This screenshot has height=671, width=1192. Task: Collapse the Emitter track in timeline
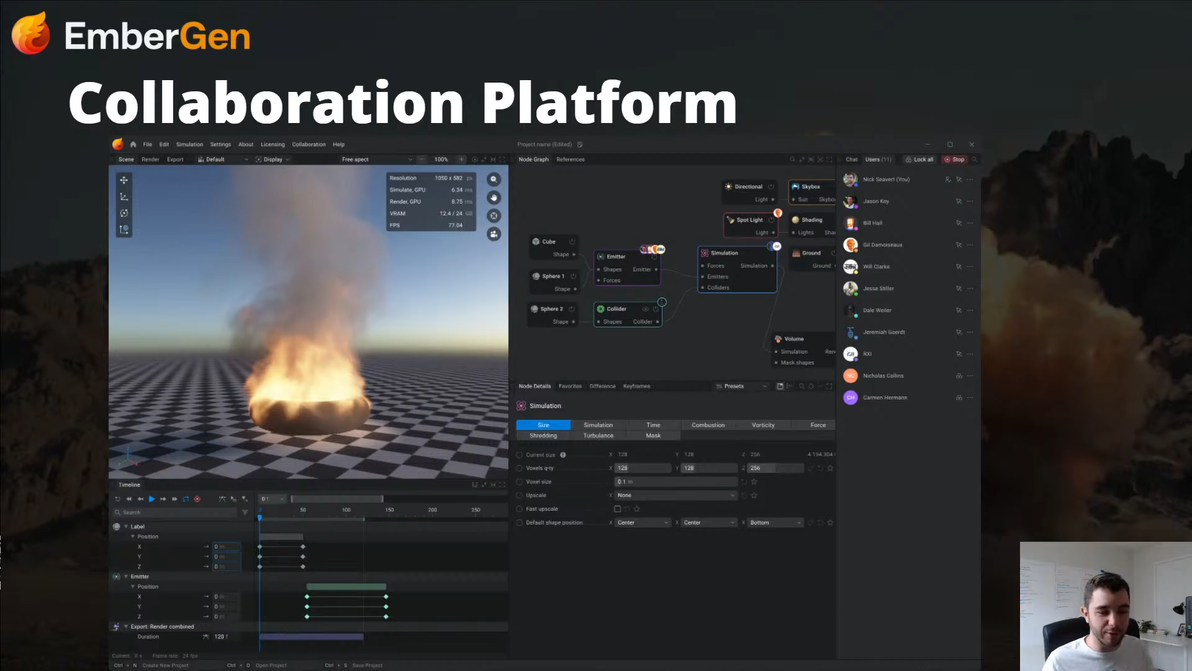[x=126, y=576]
